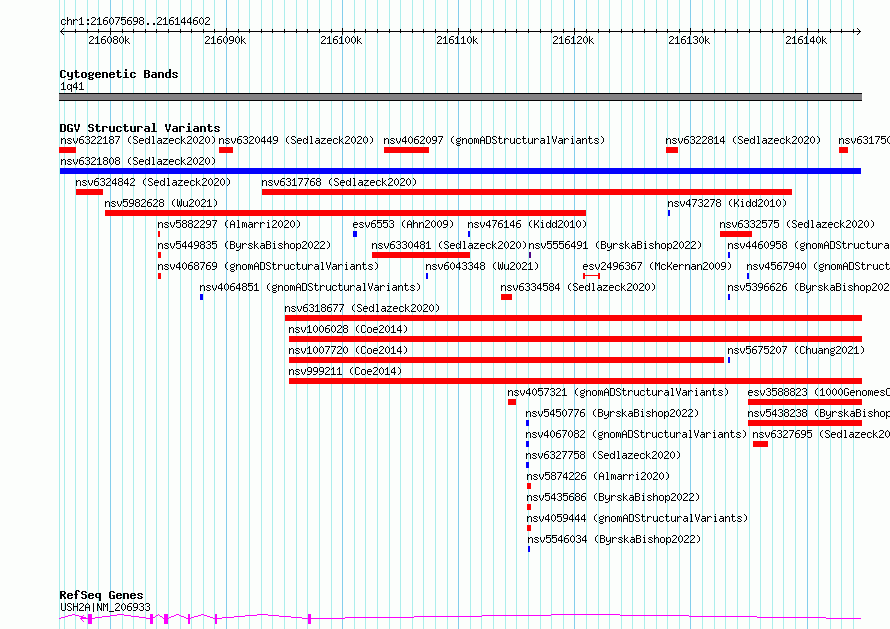The image size is (890, 629).
Task: Click the red nsv6332575 variant bar
Action: [736, 234]
